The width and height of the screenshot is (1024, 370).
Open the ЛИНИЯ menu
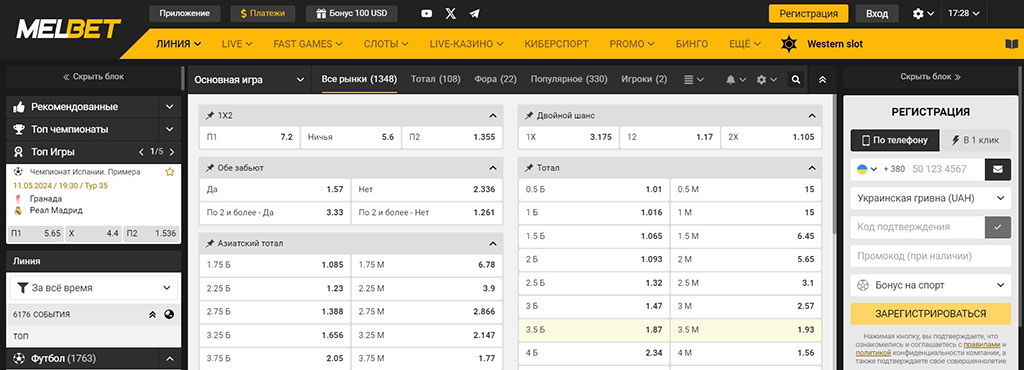click(178, 44)
